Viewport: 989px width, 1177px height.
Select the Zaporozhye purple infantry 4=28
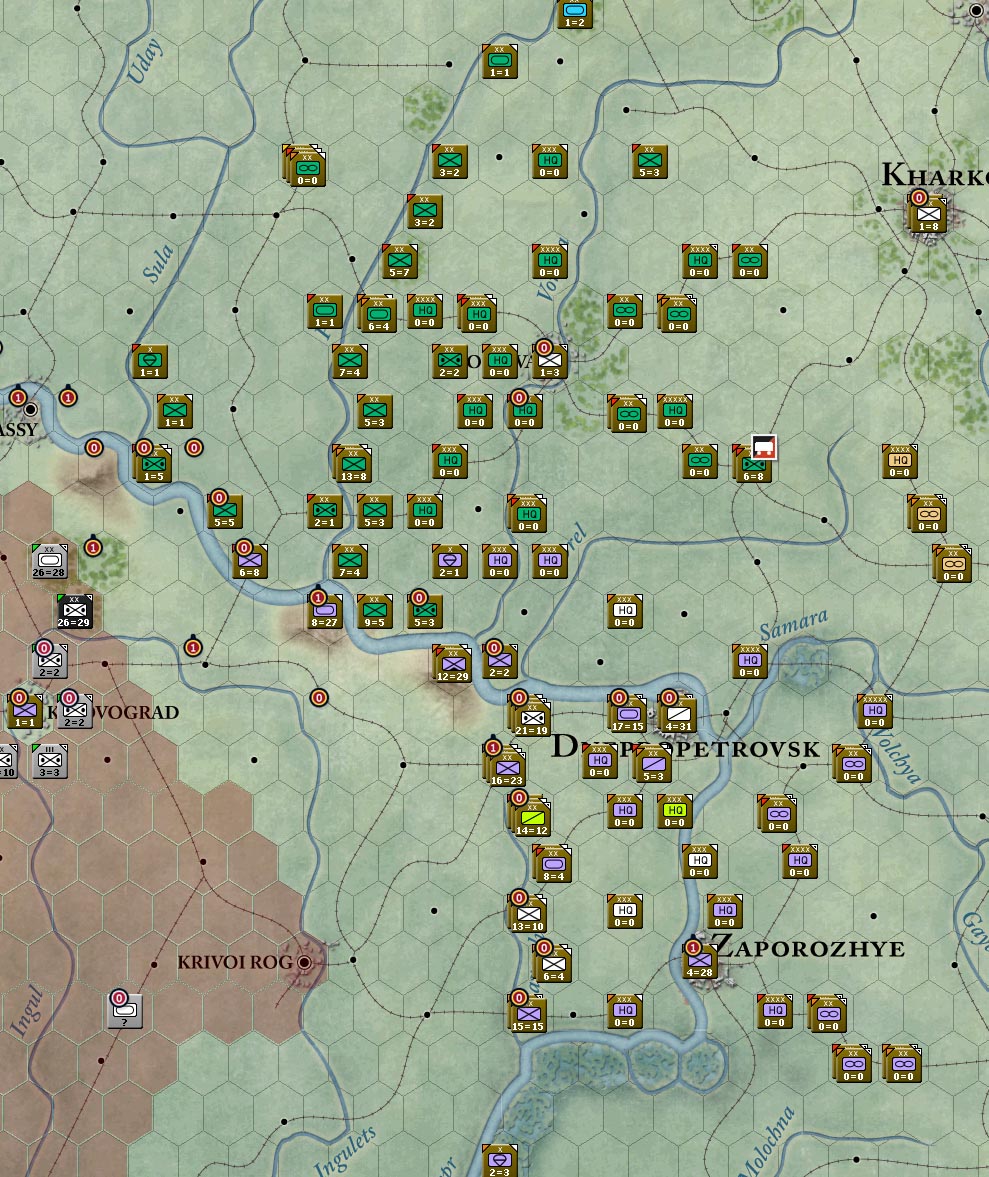tap(699, 961)
